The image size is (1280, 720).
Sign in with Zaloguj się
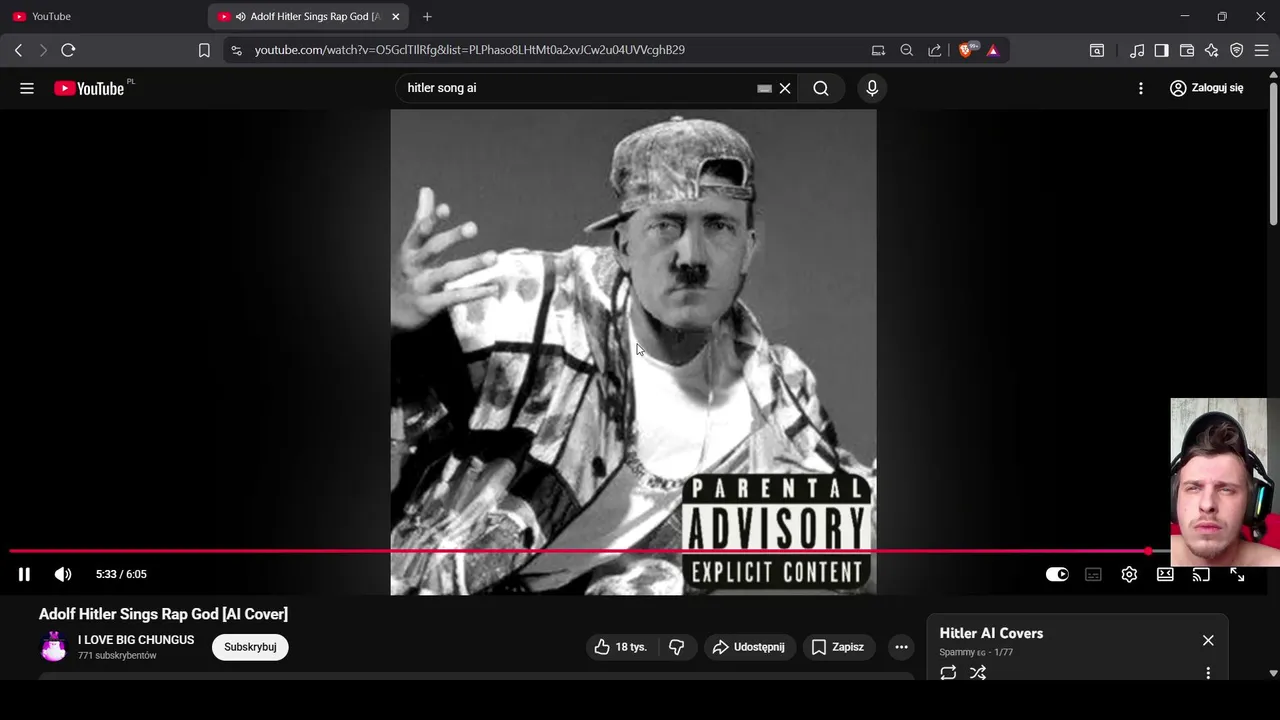coord(1207,88)
